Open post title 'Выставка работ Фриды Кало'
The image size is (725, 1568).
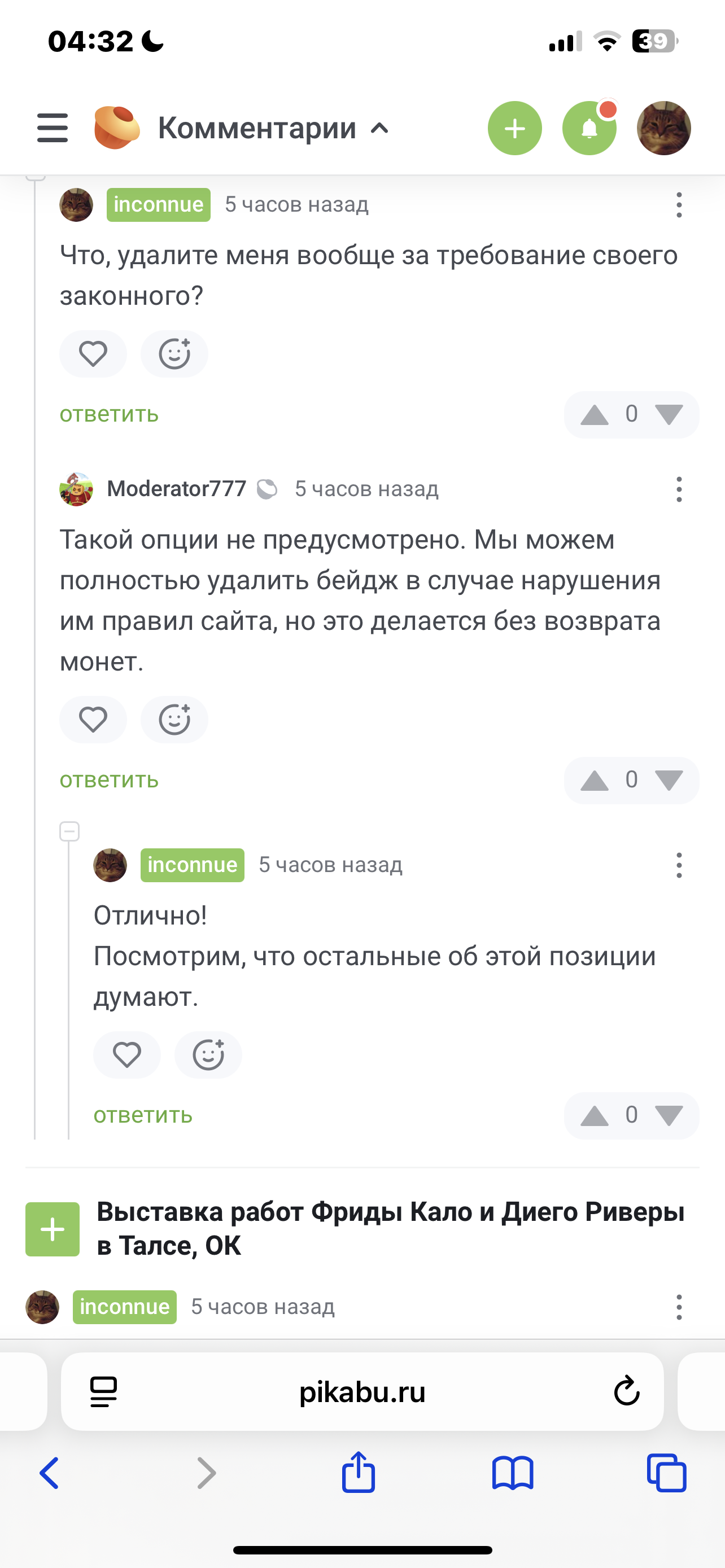[x=391, y=1228]
